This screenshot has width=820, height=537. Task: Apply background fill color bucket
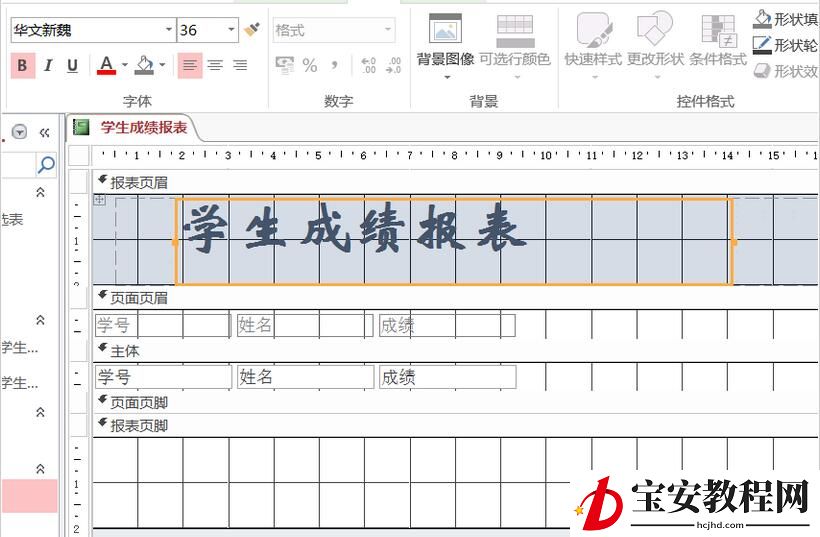pyautogui.click(x=144, y=65)
